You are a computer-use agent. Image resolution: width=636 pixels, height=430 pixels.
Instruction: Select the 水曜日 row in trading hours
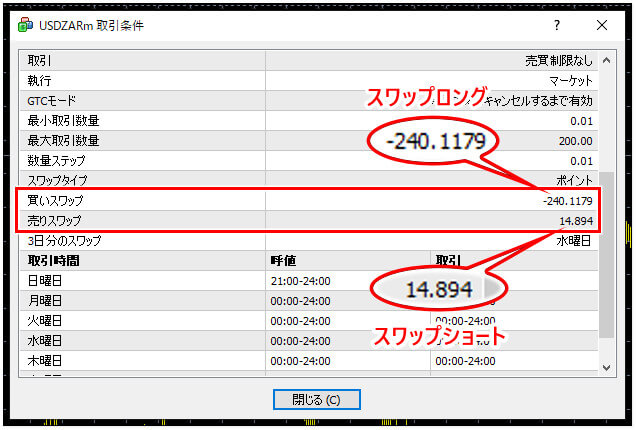click(x=45, y=340)
